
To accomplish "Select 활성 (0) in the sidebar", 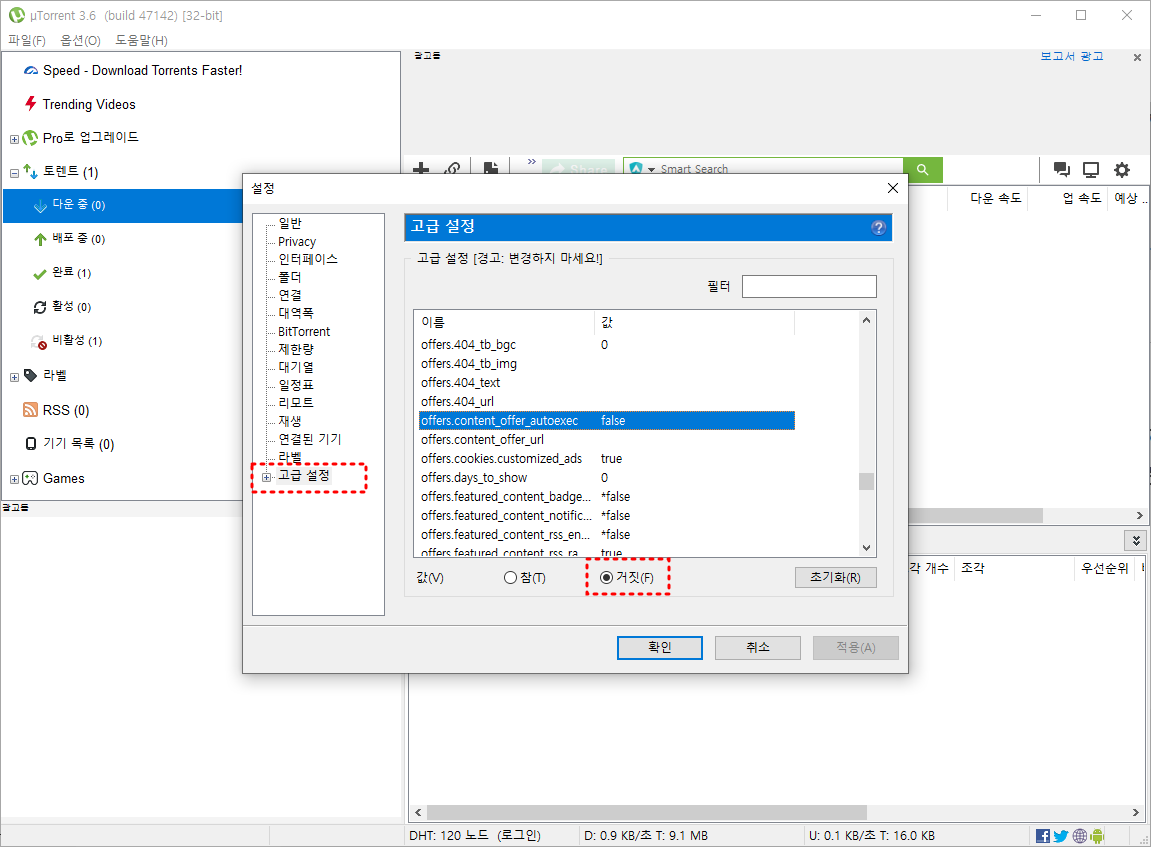I will pyautogui.click(x=71, y=306).
